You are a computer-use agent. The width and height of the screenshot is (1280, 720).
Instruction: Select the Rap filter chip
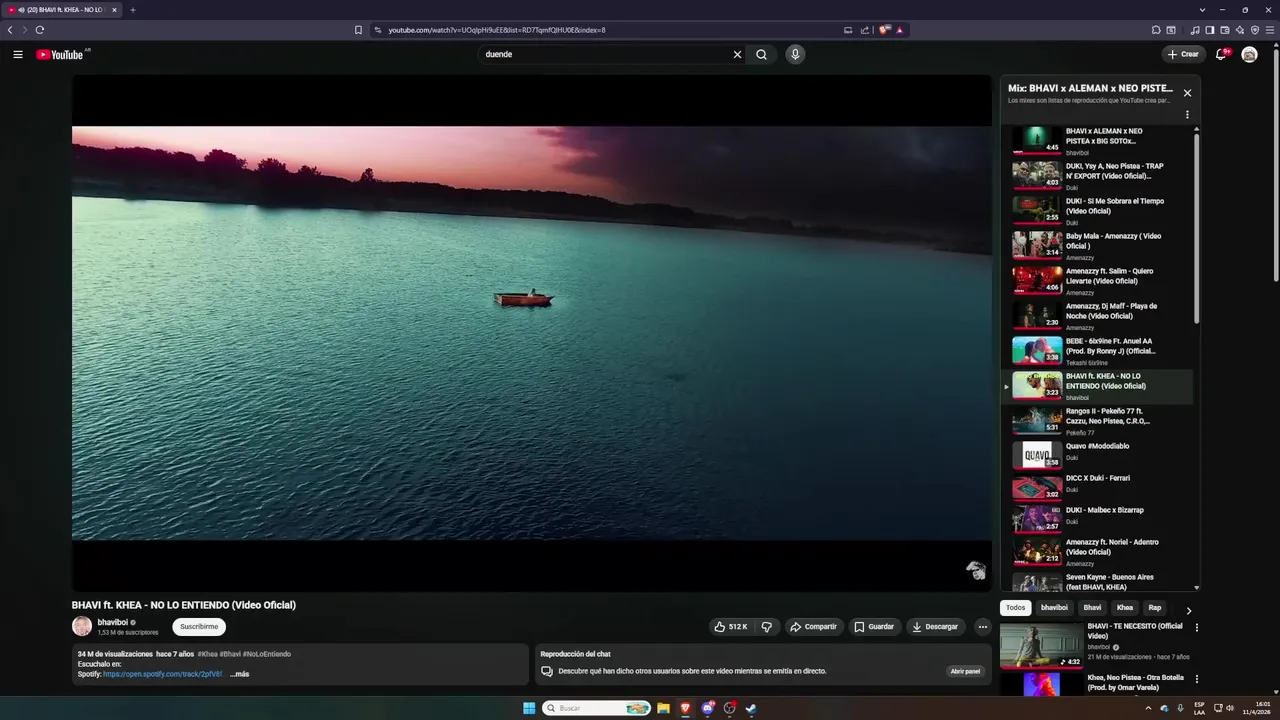[1155, 608]
